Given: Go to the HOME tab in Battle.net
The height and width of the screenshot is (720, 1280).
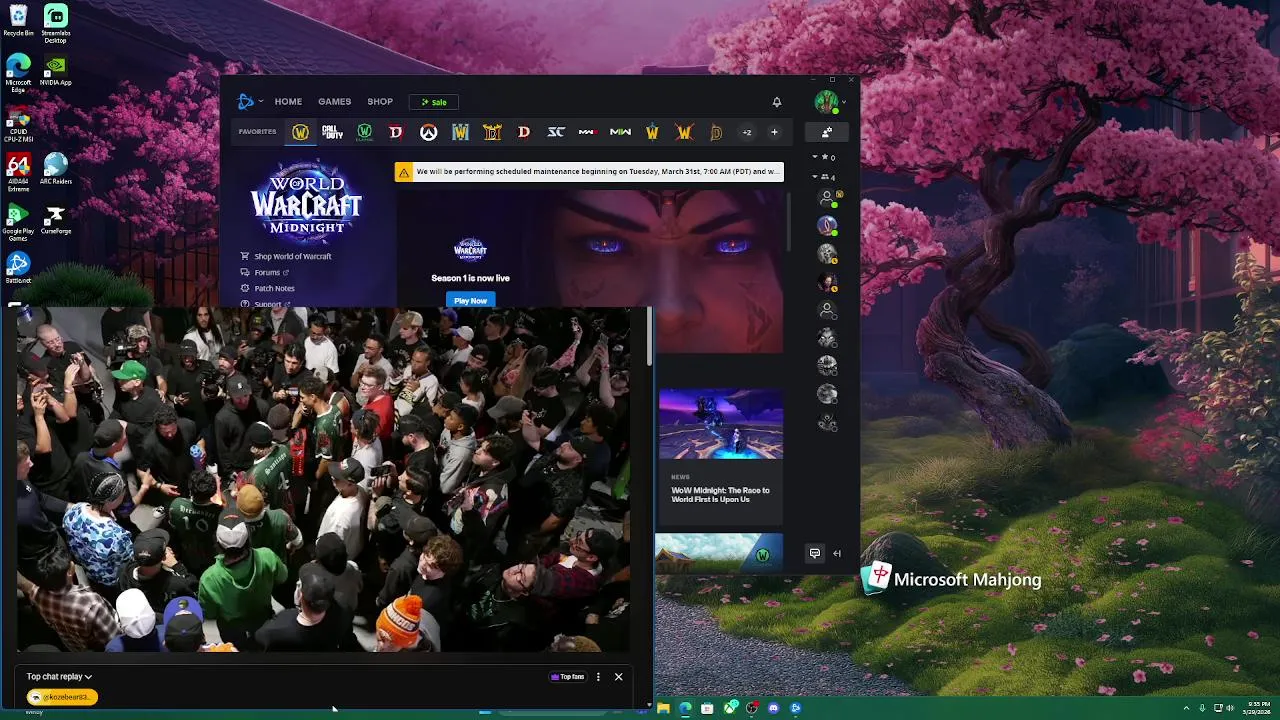Looking at the screenshot, I should (288, 102).
